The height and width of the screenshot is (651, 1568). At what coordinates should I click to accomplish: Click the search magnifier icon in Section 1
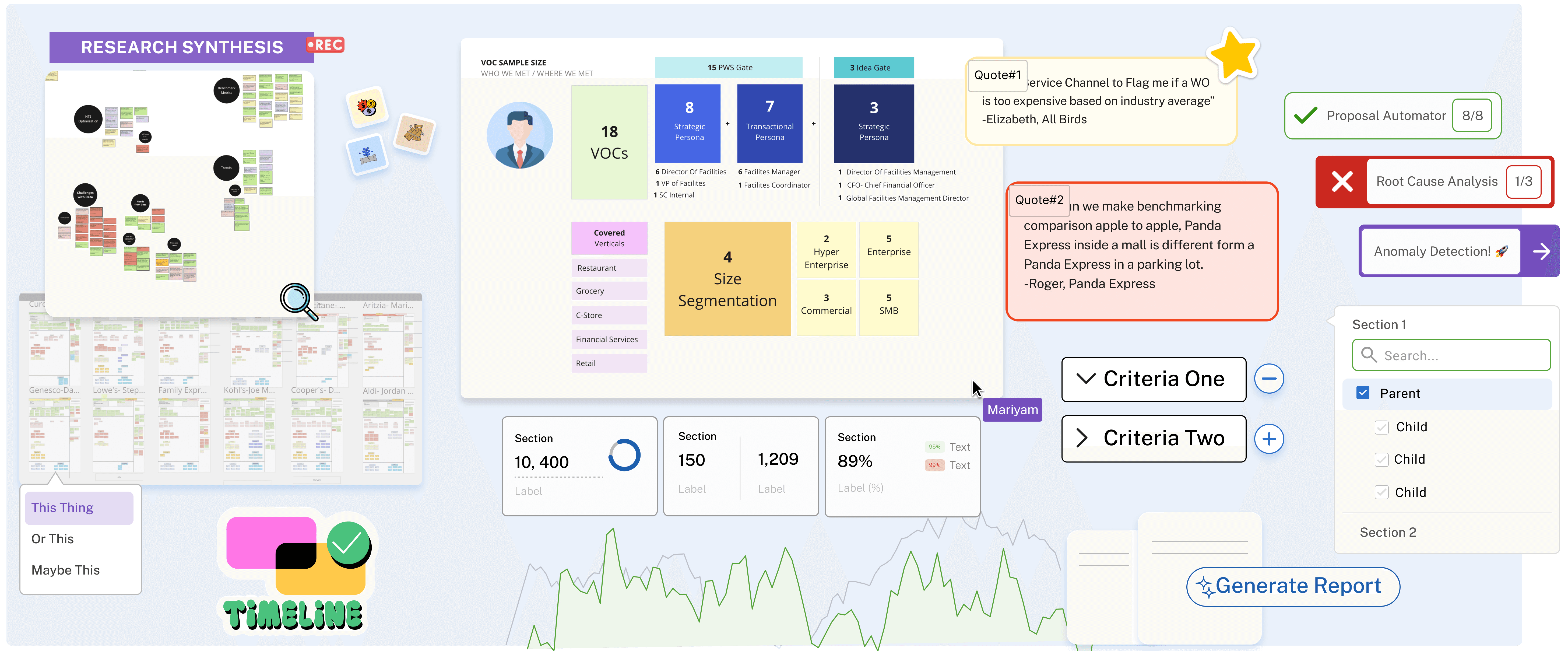tap(1369, 355)
